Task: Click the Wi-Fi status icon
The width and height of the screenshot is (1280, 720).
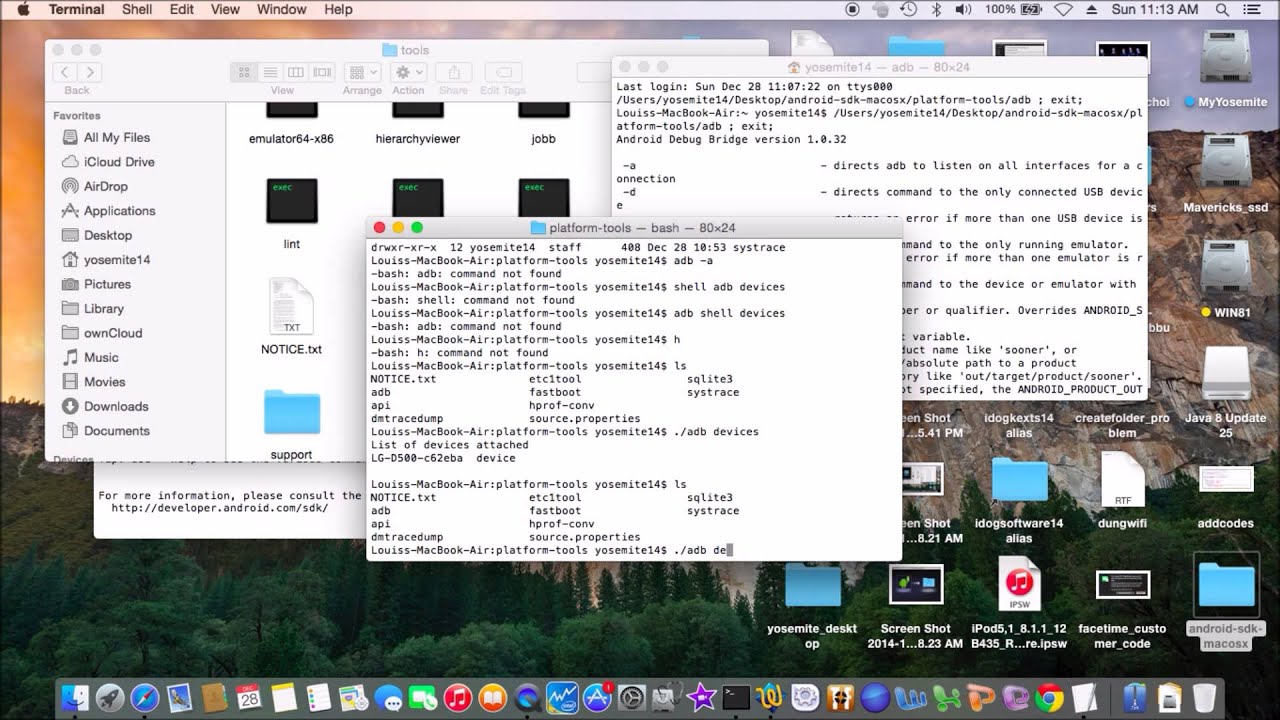Action: coord(1063,9)
